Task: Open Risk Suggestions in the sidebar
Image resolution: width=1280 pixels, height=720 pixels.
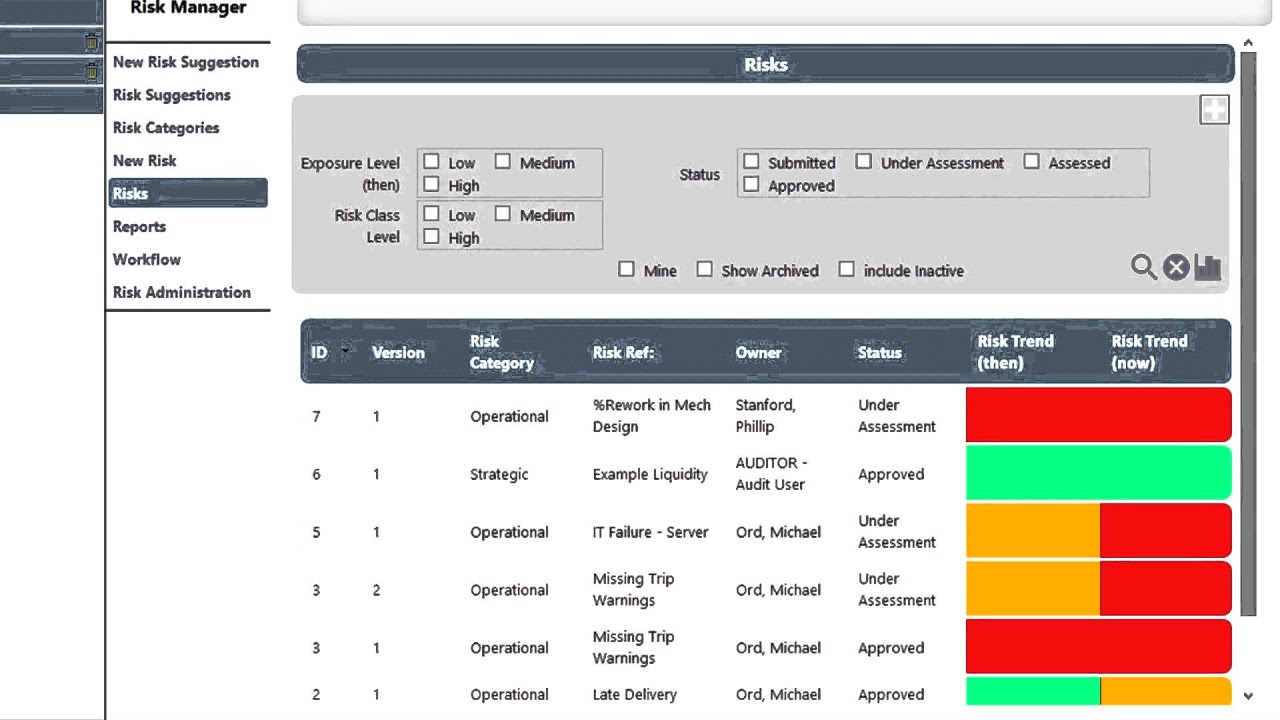Action: [x=172, y=95]
